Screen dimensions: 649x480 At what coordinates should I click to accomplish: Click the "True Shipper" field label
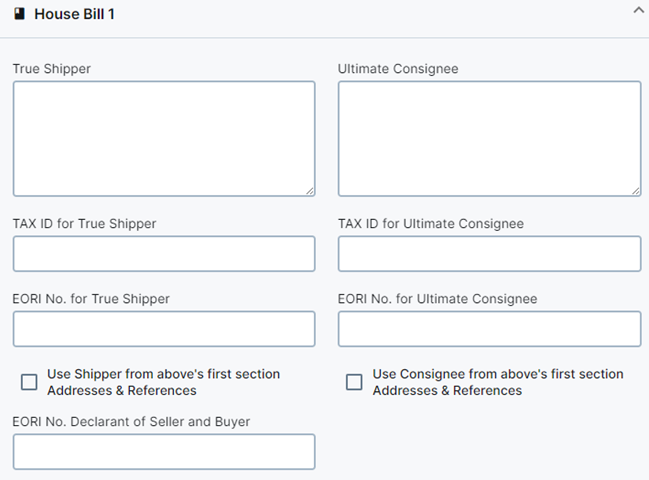tap(52, 69)
